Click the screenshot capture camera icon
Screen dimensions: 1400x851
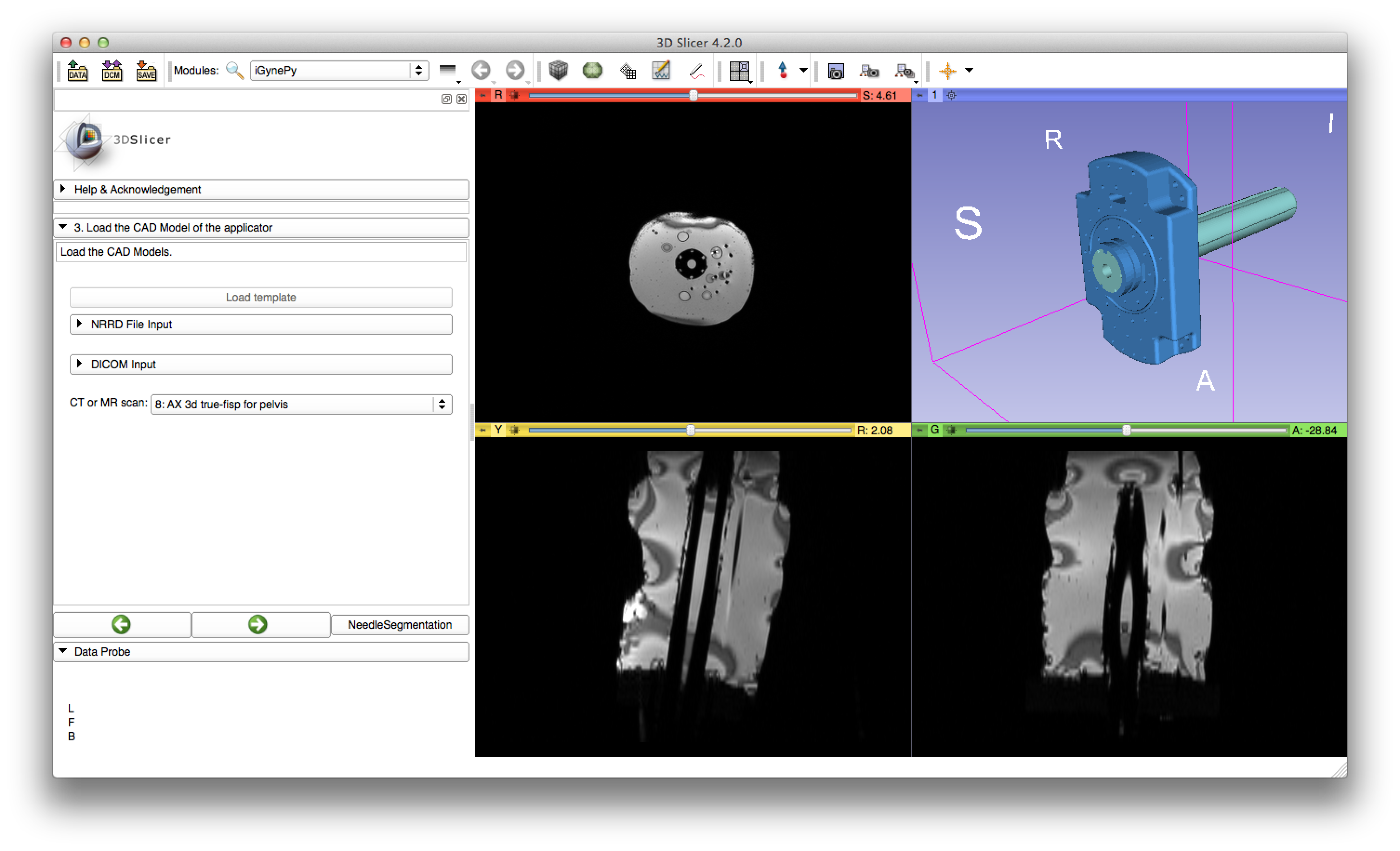point(835,71)
